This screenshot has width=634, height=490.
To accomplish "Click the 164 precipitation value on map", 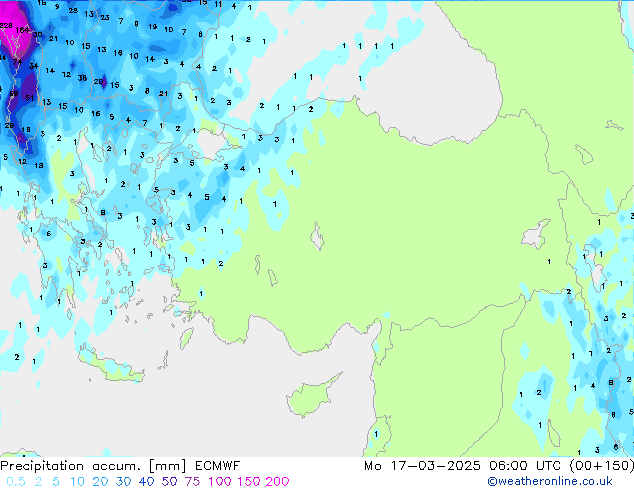I will [x=22, y=30].
